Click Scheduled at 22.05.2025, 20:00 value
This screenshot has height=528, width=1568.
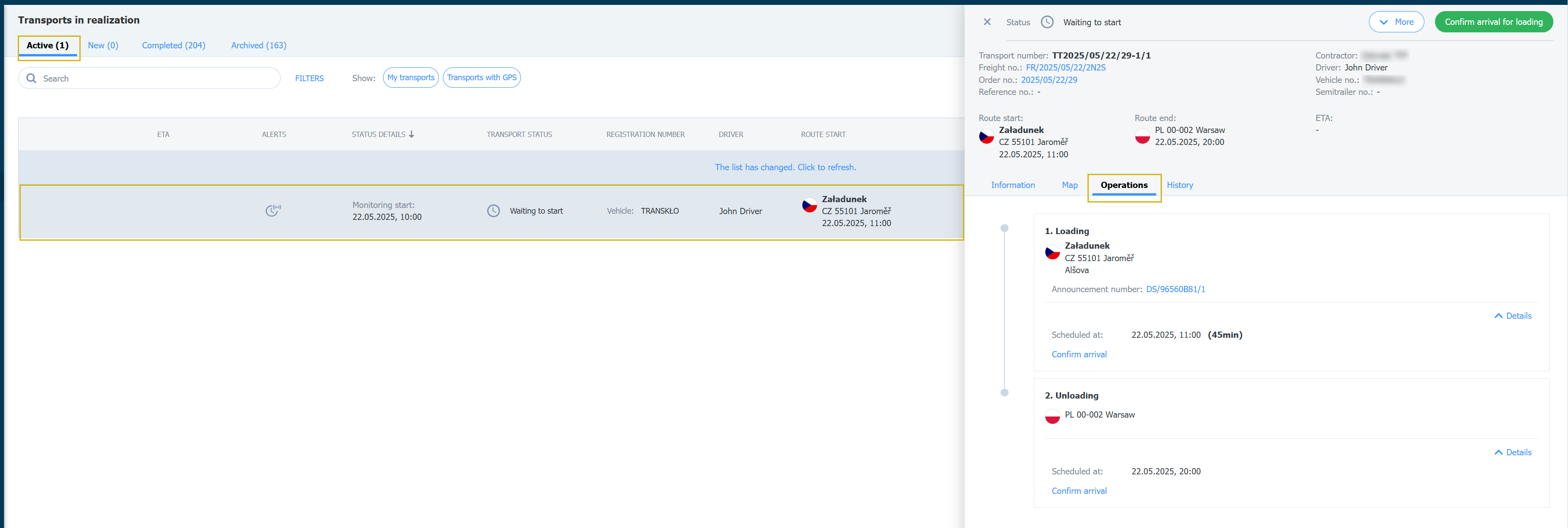1165,471
